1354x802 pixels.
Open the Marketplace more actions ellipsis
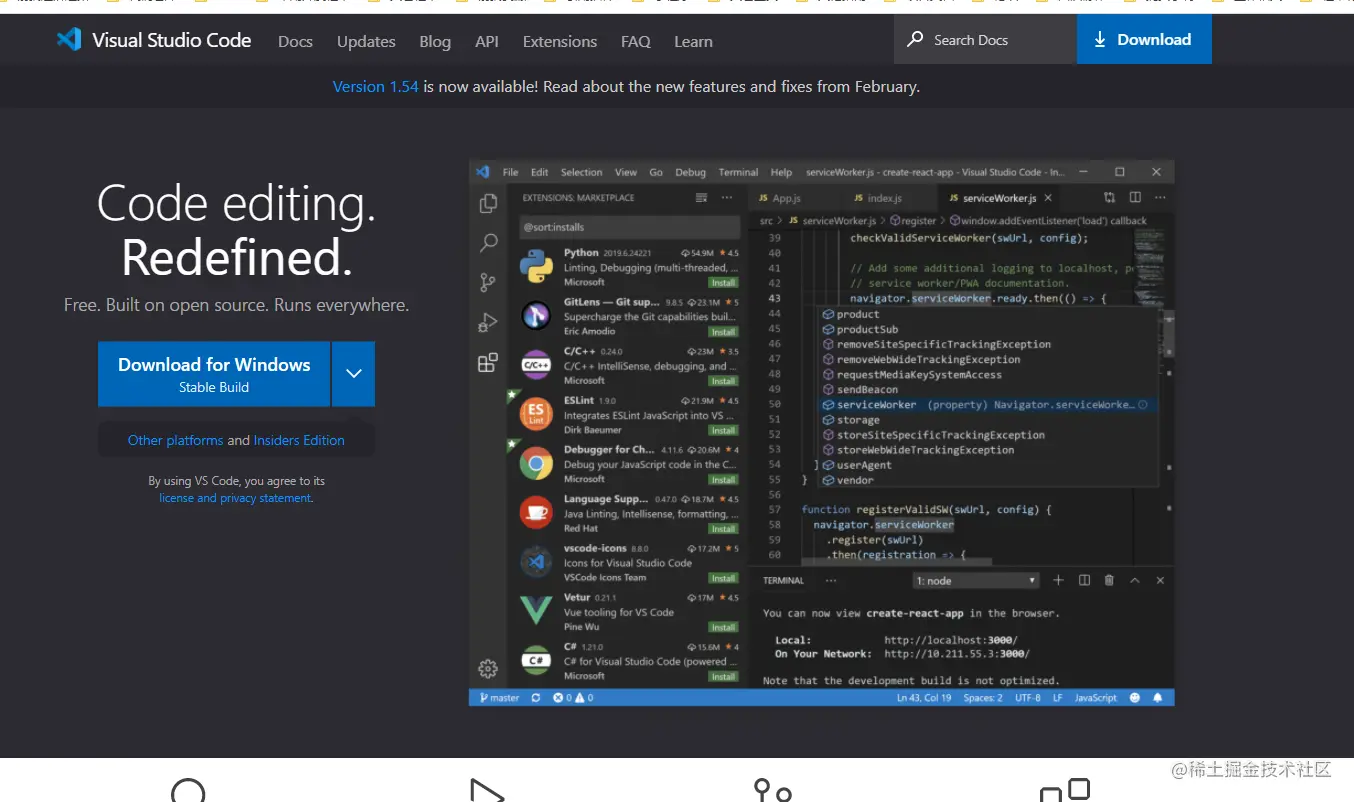point(727,198)
